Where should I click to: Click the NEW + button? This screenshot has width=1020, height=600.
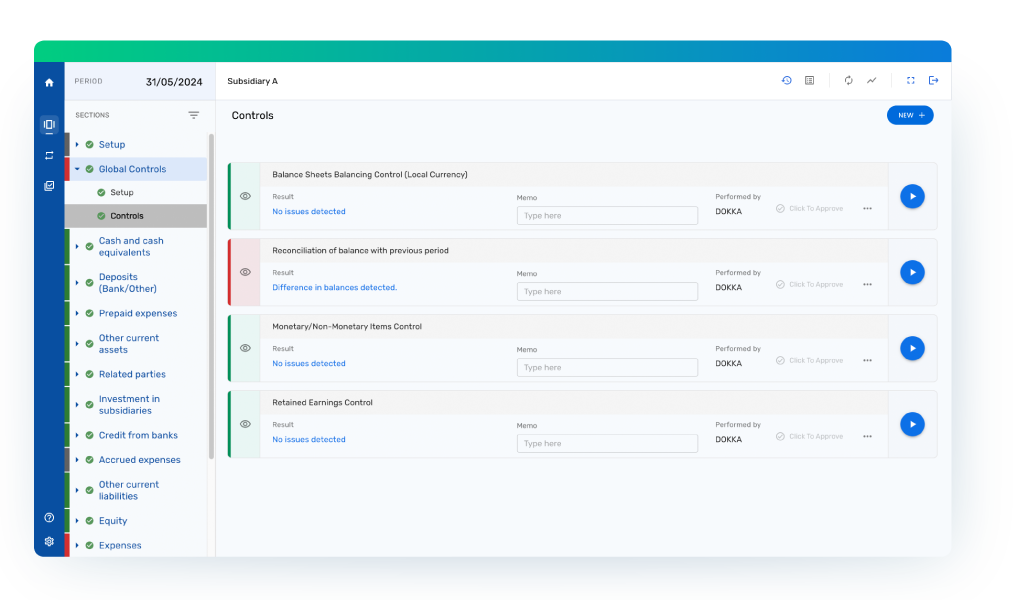point(909,115)
